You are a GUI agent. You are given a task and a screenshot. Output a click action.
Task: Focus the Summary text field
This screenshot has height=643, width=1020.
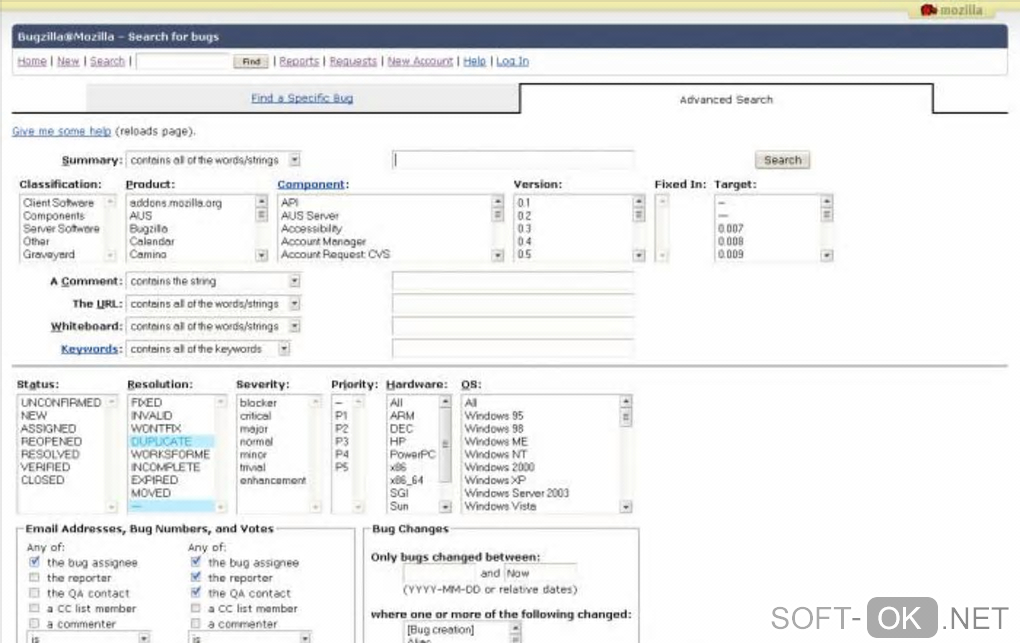point(513,160)
